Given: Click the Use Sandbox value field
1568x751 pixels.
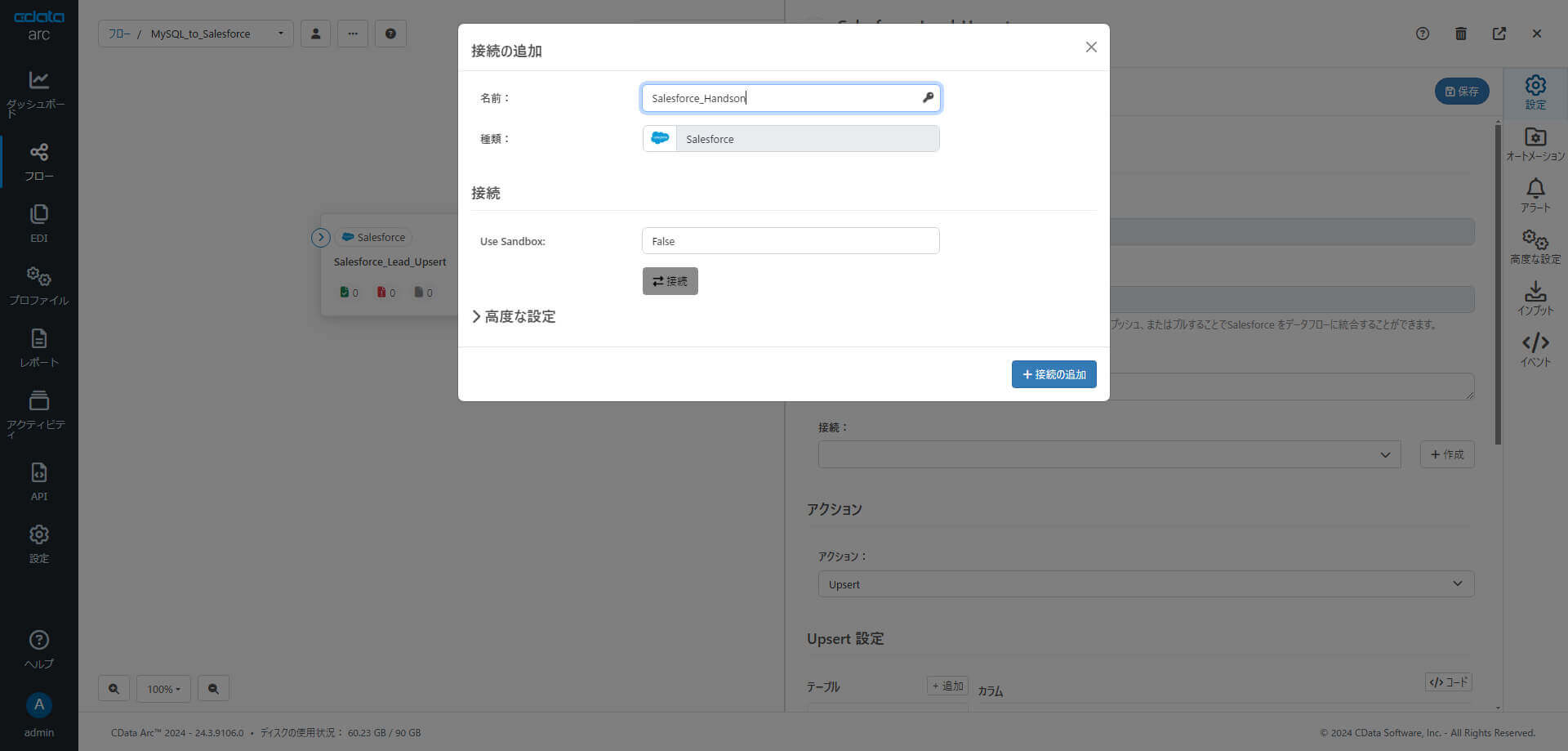Looking at the screenshot, I should coord(791,241).
